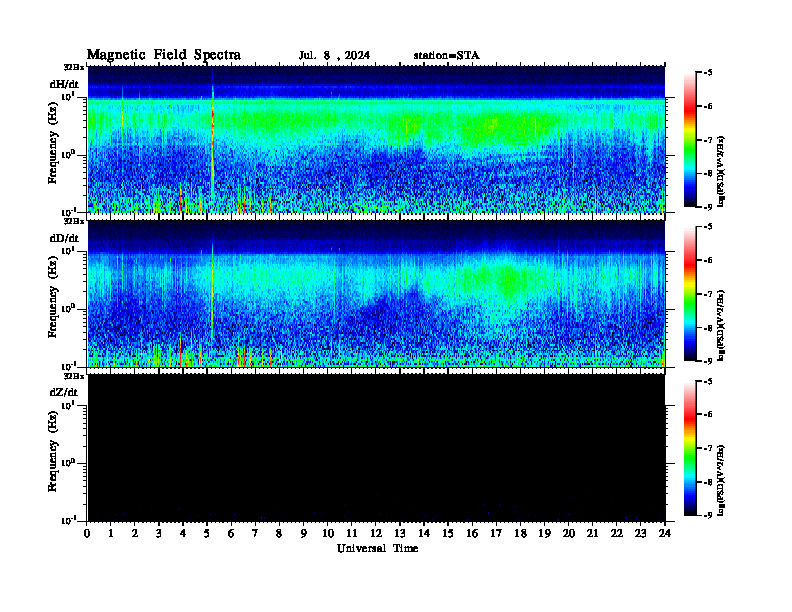Image resolution: width=792 pixels, height=612 pixels.
Task: Click hour 19 on the Universal Time axis
Action: [x=544, y=534]
